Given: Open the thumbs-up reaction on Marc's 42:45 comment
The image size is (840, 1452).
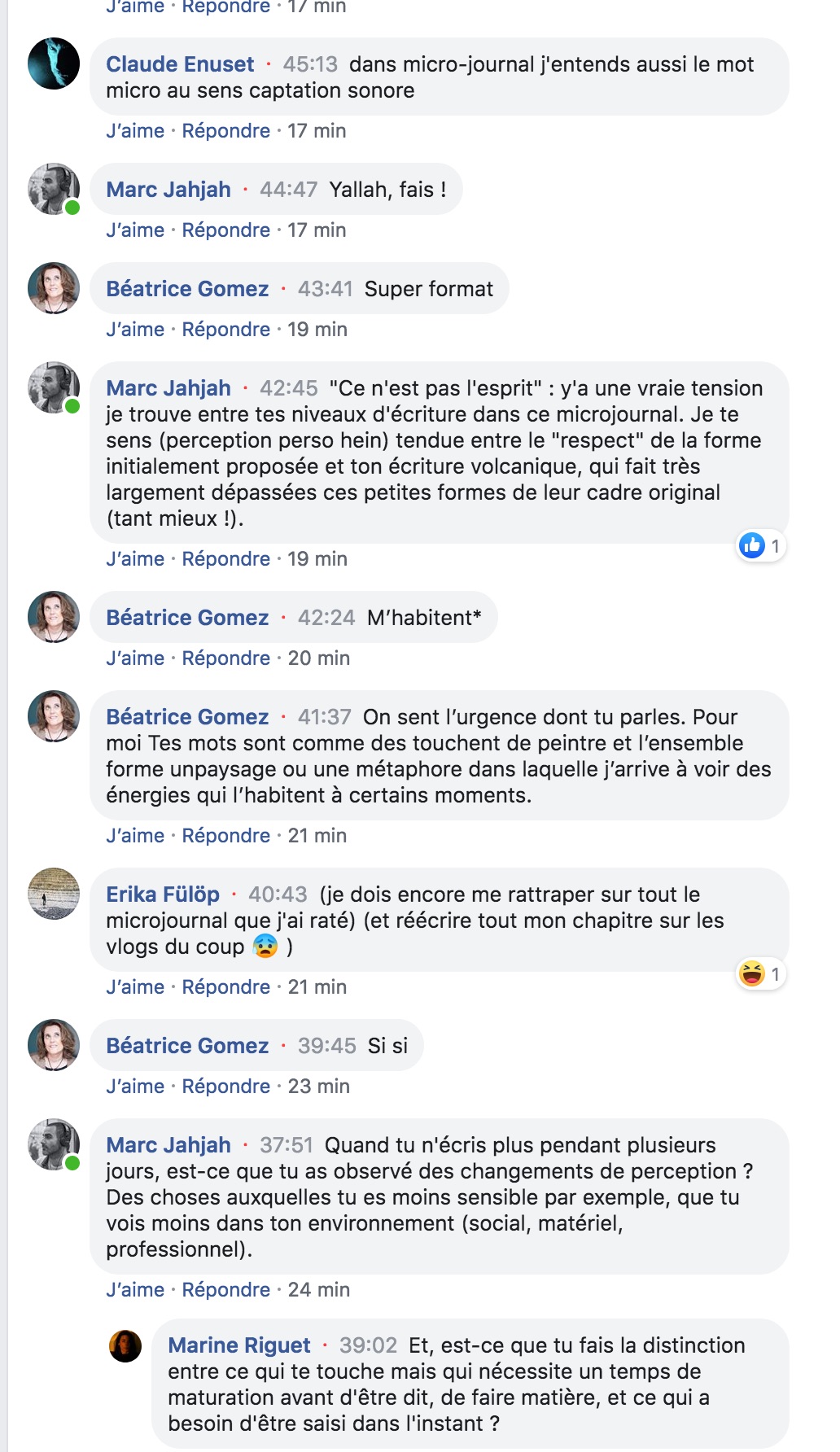Looking at the screenshot, I should 760,545.
